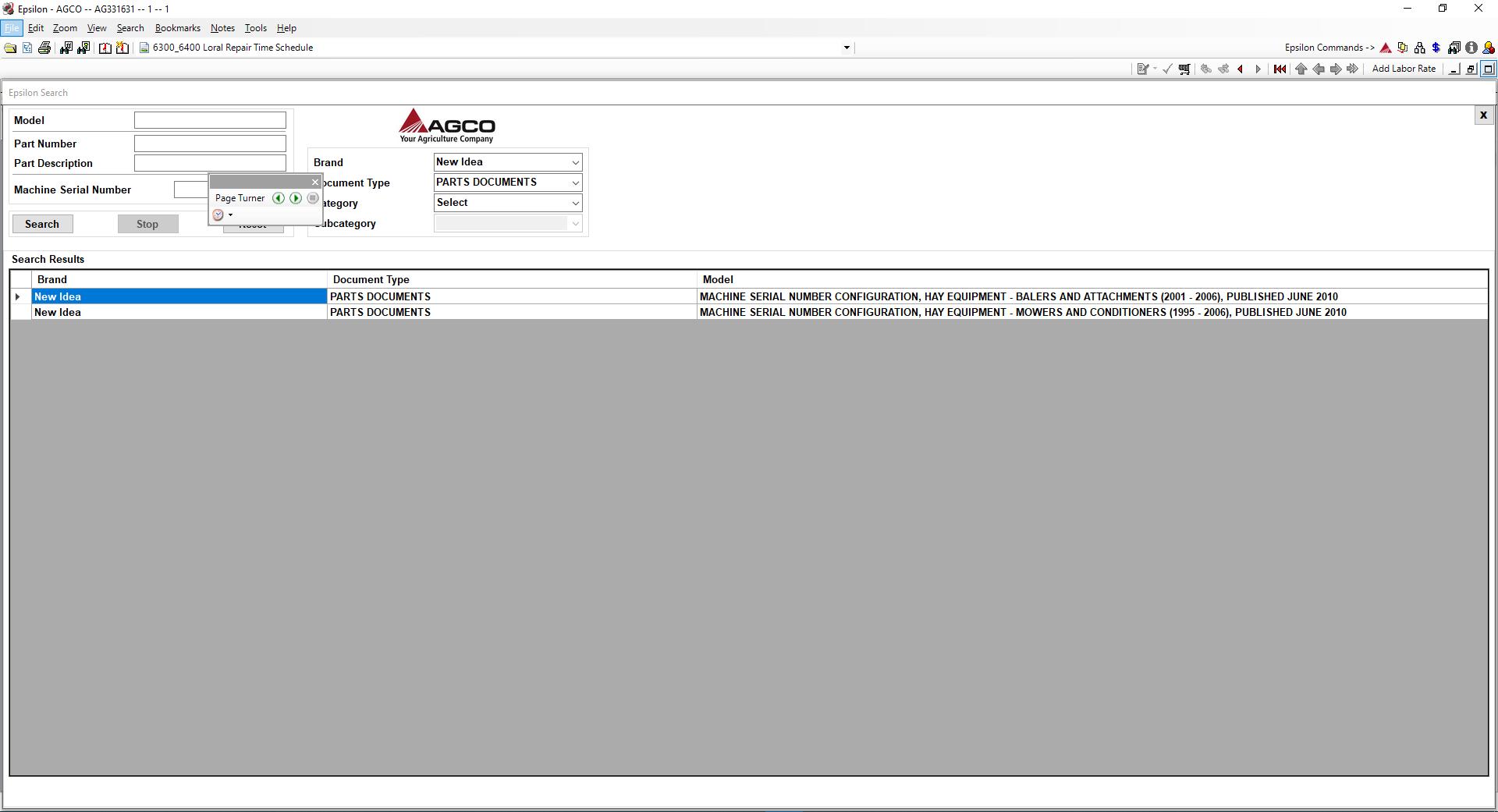Click Page Turner green next arrow
1498x812 pixels.
point(296,198)
